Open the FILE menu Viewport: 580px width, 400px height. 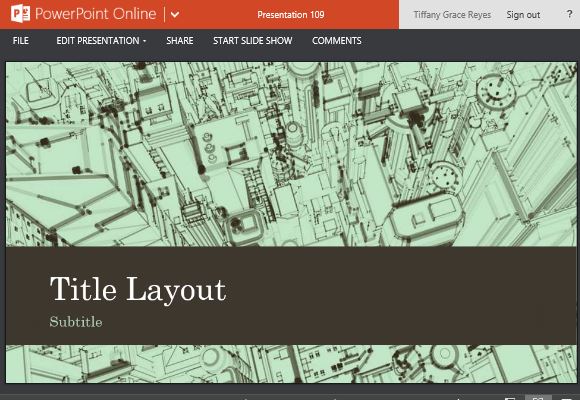pyautogui.click(x=21, y=41)
